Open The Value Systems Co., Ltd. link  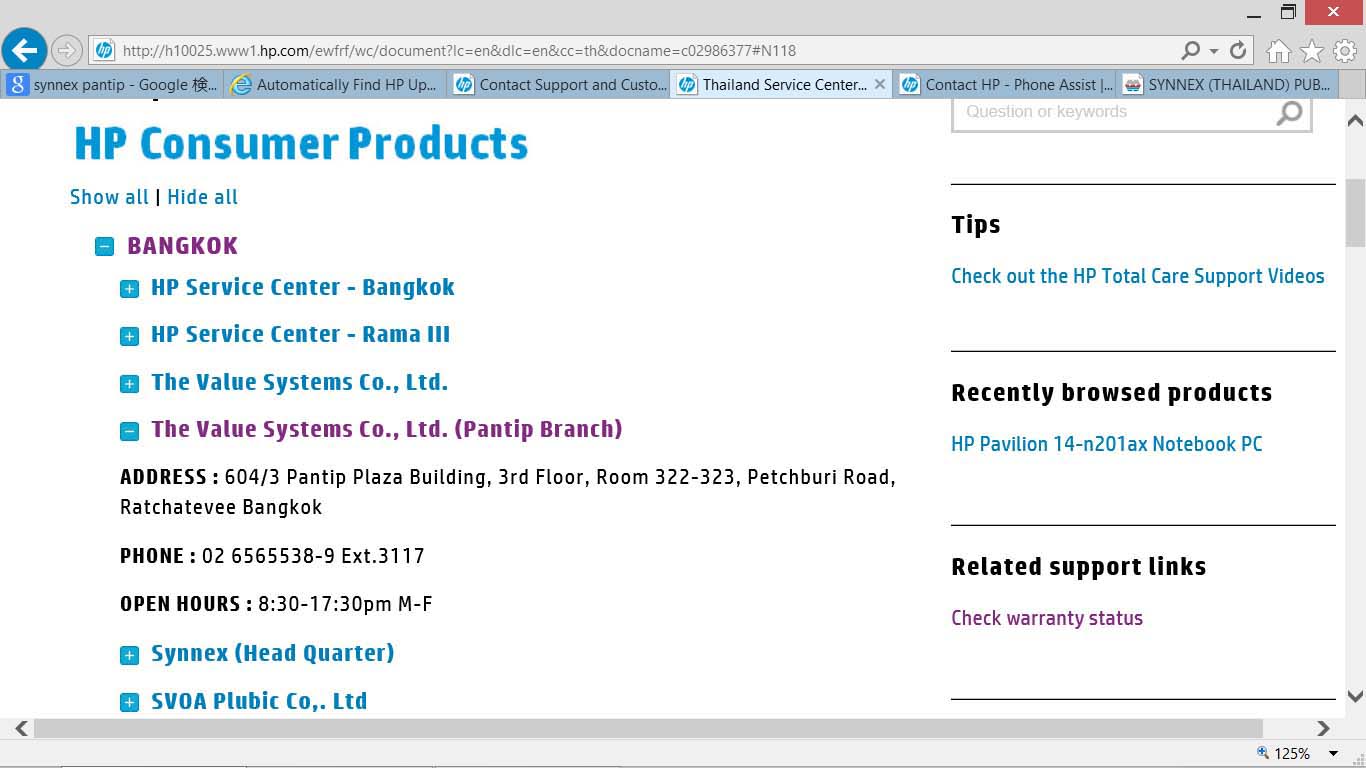click(299, 382)
